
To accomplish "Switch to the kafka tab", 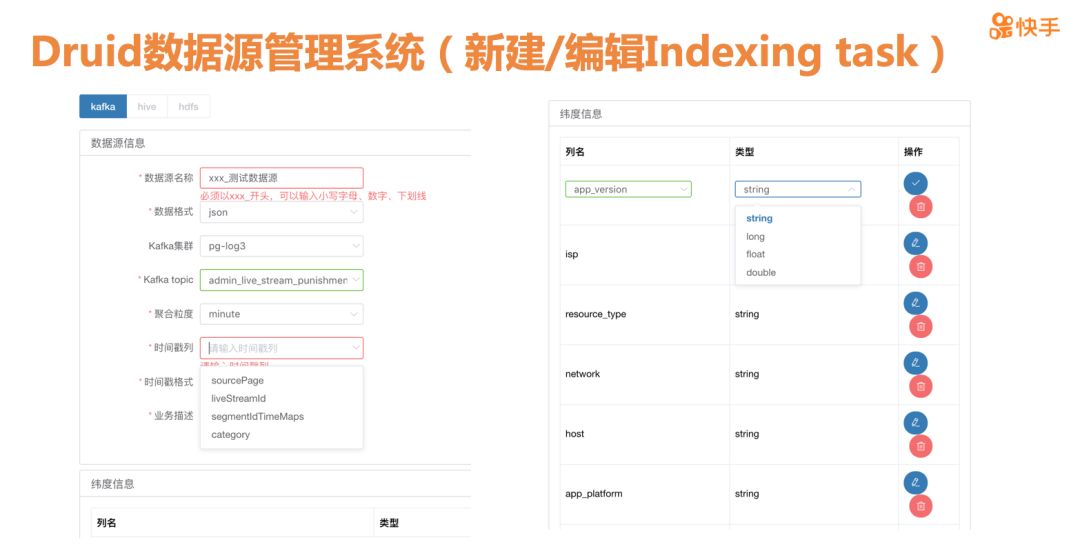I will (103, 107).
